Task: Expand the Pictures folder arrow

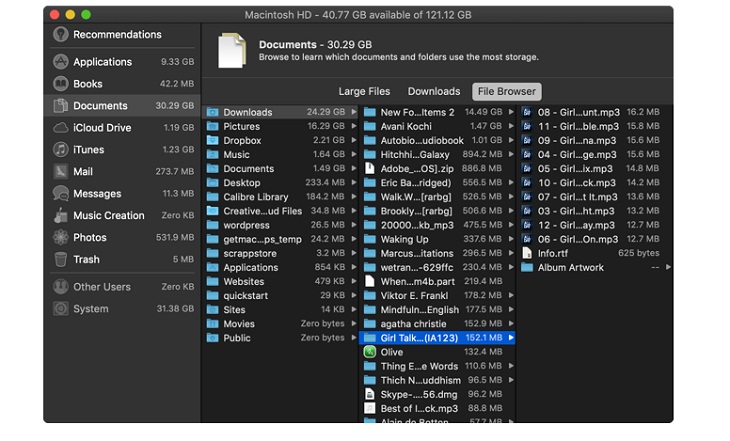Action: click(354, 126)
